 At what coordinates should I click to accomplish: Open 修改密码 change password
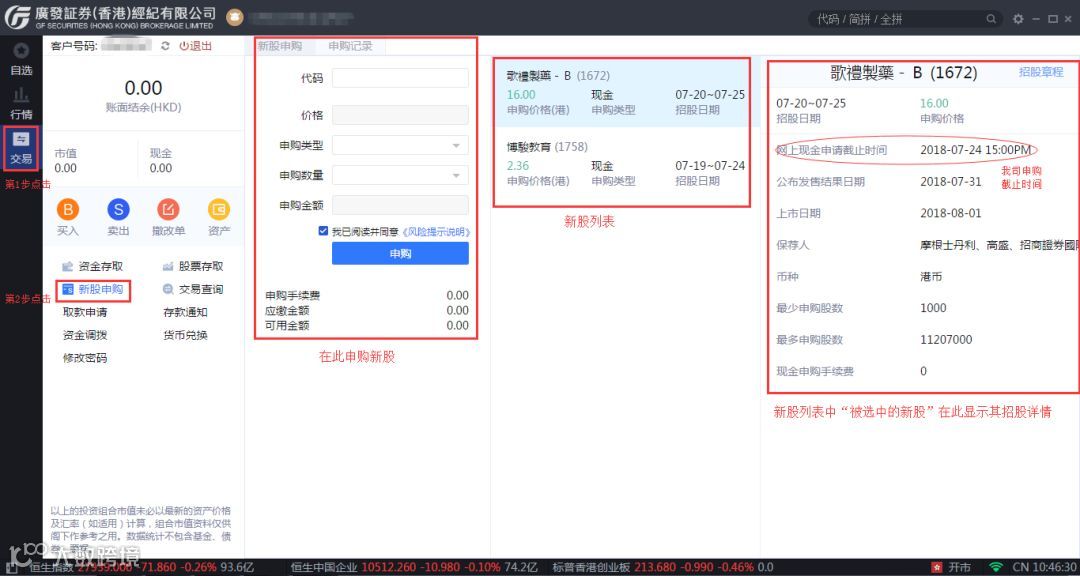point(85,358)
